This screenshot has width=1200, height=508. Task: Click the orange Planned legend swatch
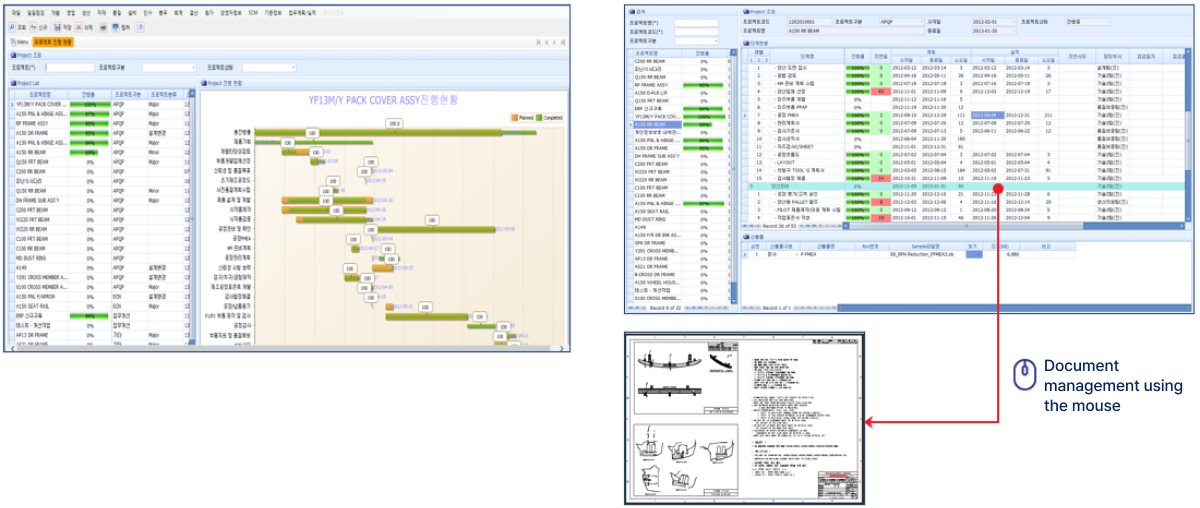click(516, 116)
